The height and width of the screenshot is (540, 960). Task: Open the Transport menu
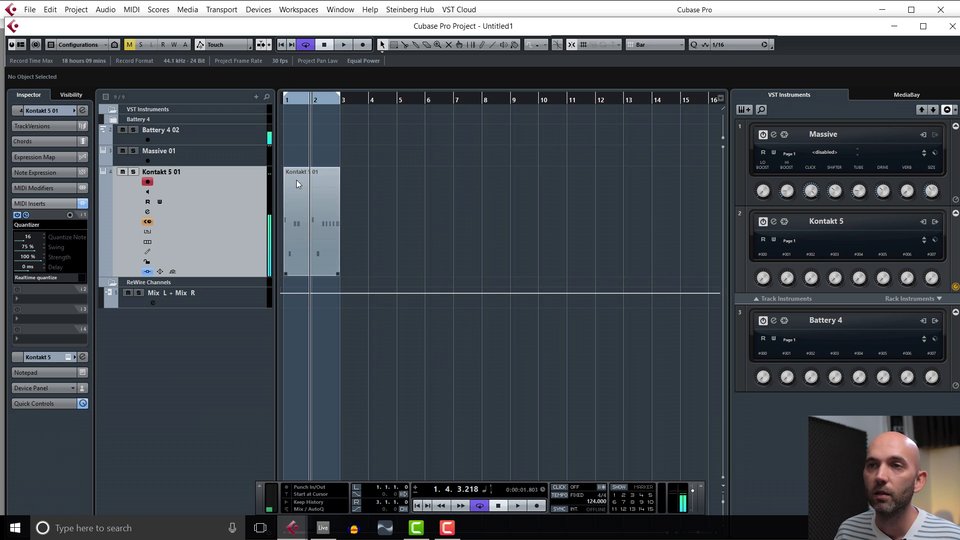(x=222, y=10)
